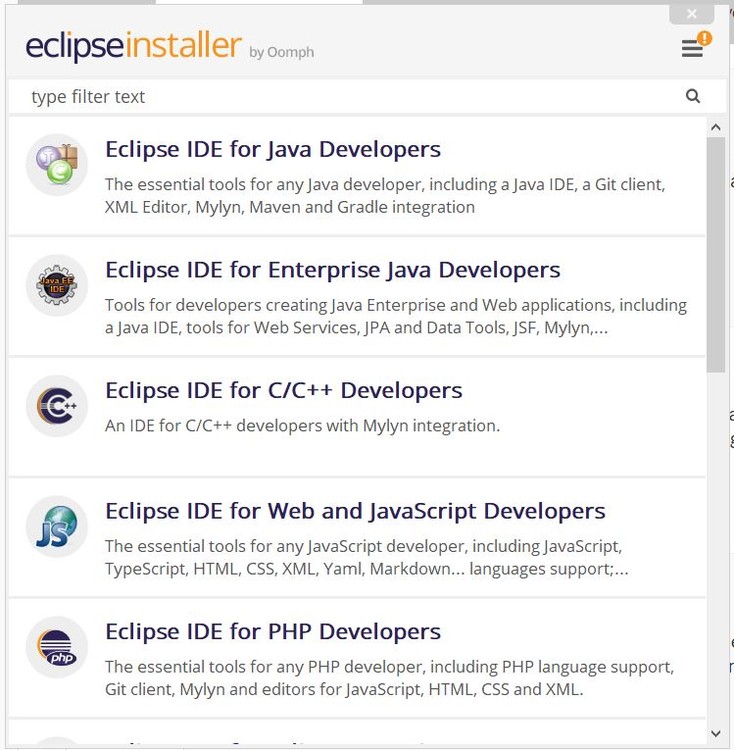The width and height of the screenshot is (734, 750).
Task: Click the JS globe package icon
Action: pyautogui.click(x=57, y=526)
